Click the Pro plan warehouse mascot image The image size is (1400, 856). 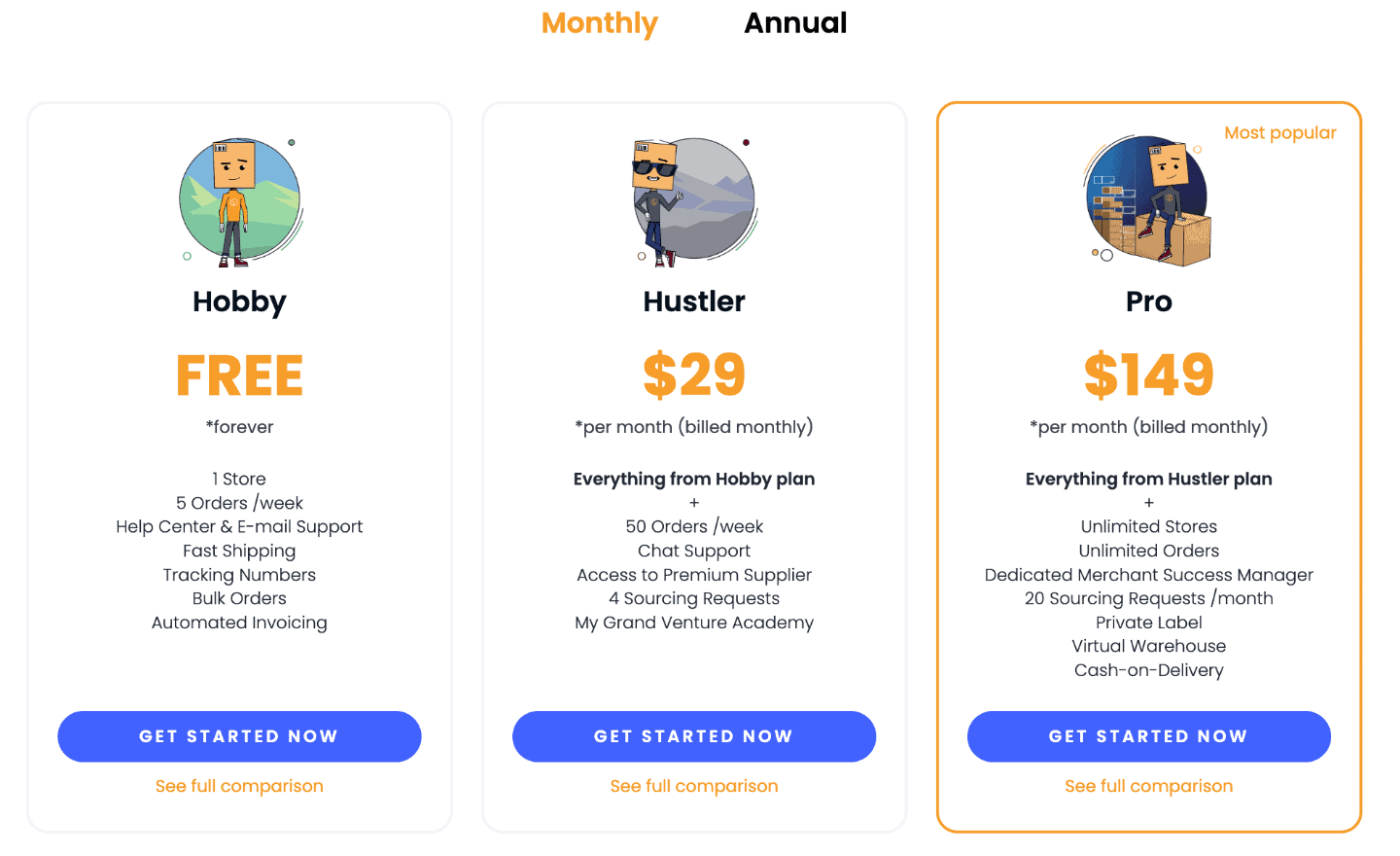pyautogui.click(x=1148, y=199)
